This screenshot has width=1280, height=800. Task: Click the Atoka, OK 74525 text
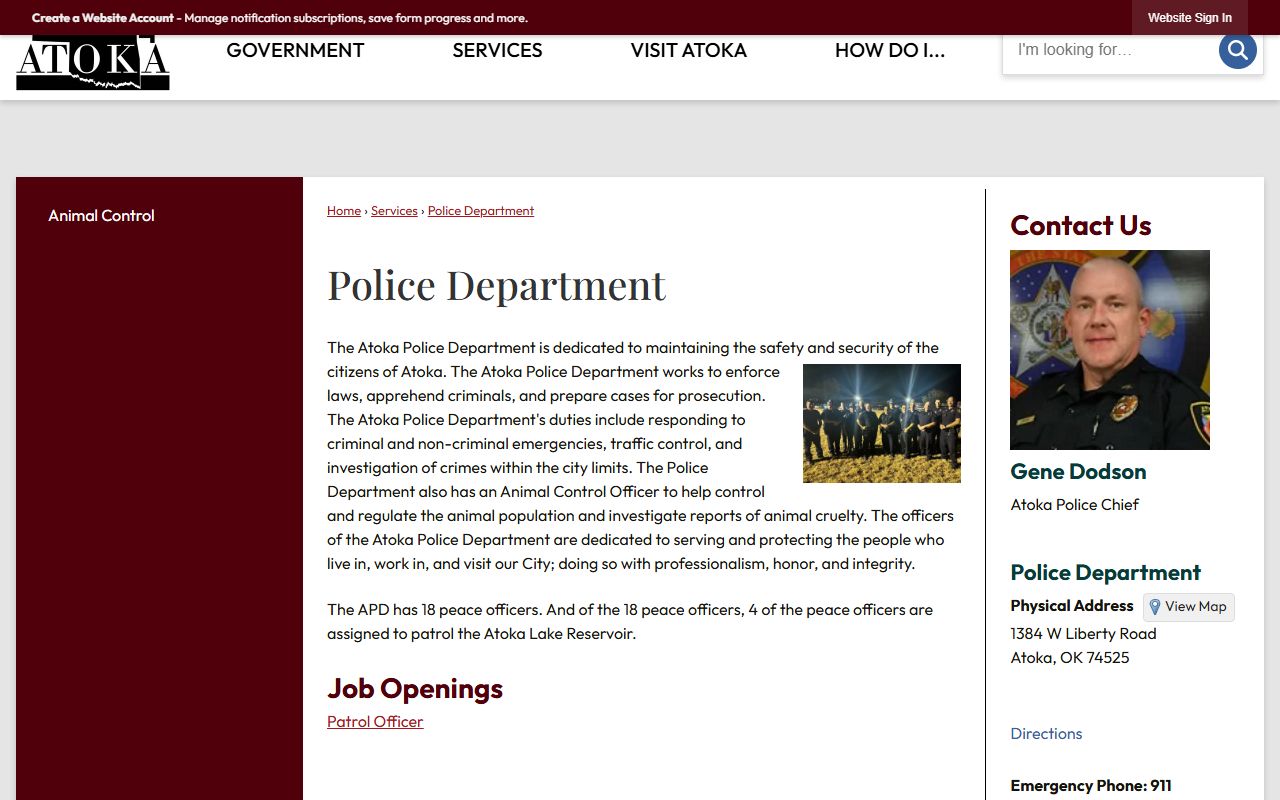tap(1070, 658)
